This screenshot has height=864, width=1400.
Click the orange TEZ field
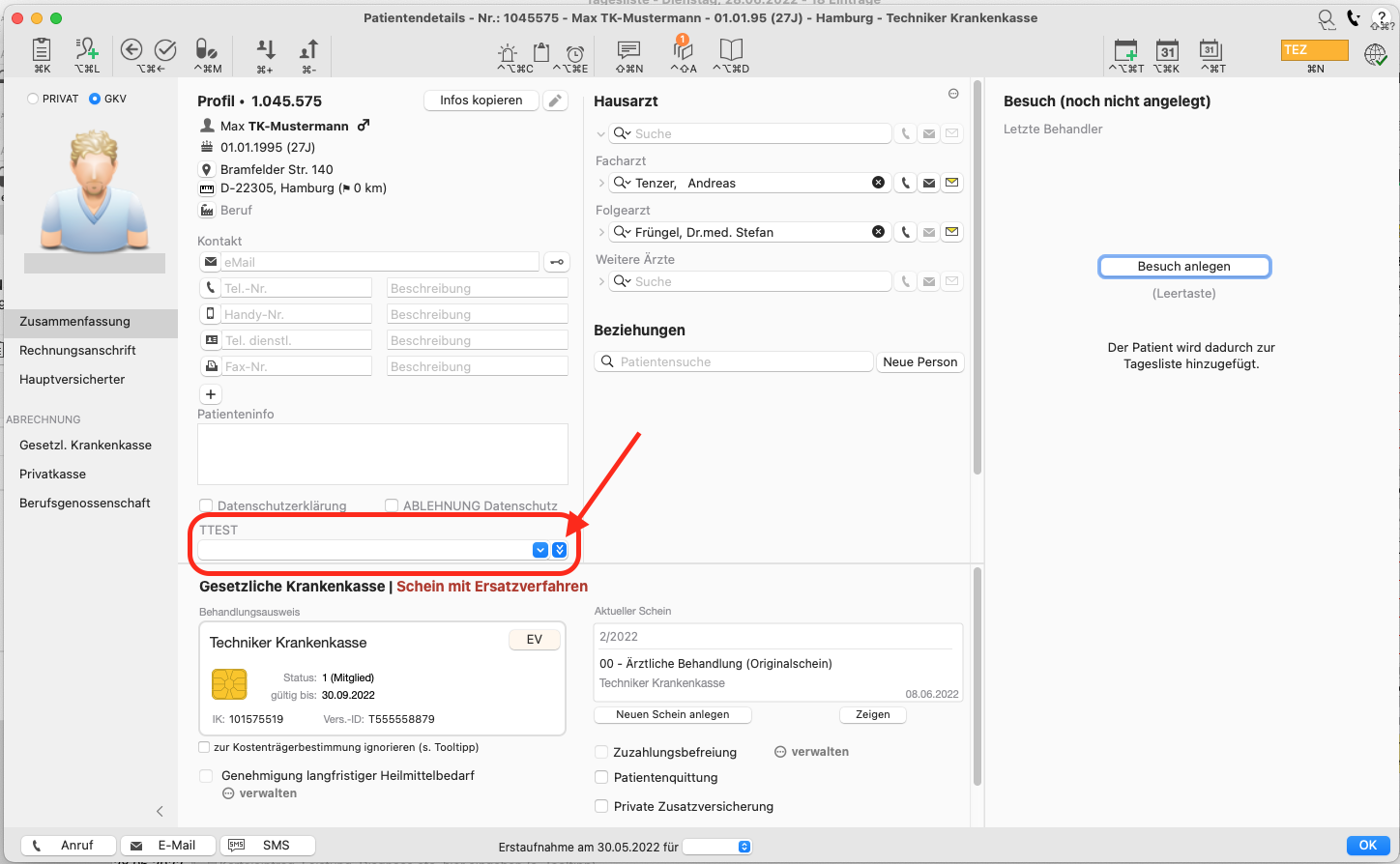click(x=1315, y=50)
